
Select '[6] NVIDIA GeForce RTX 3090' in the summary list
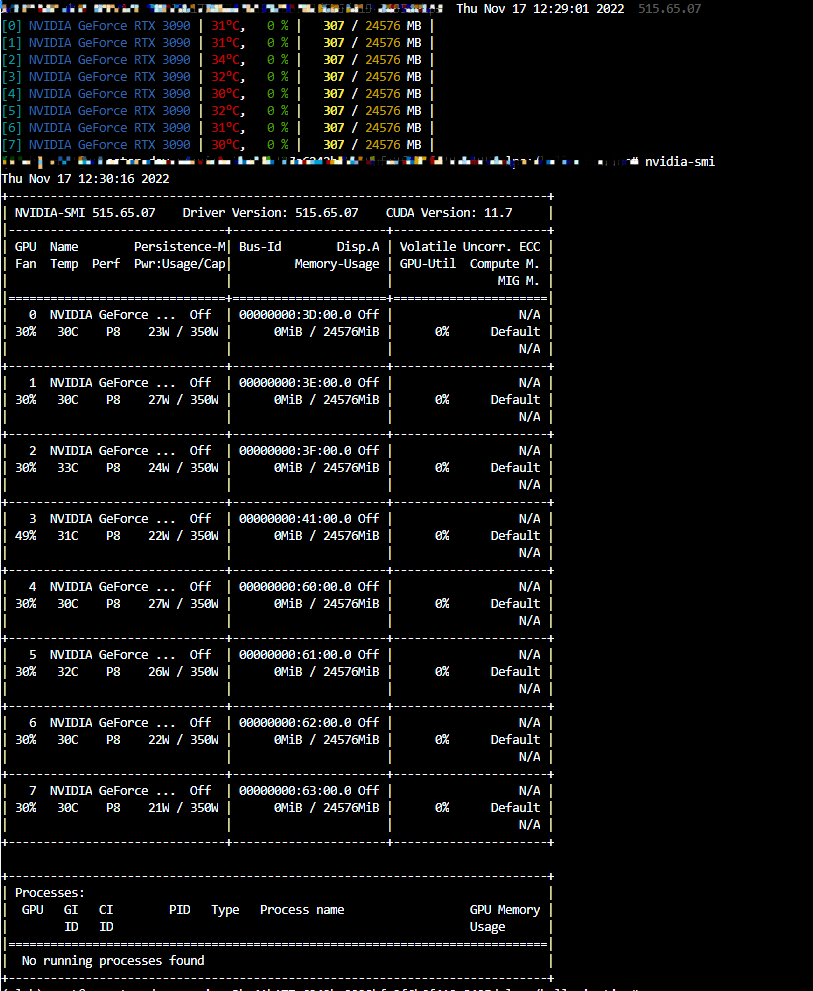(95, 128)
